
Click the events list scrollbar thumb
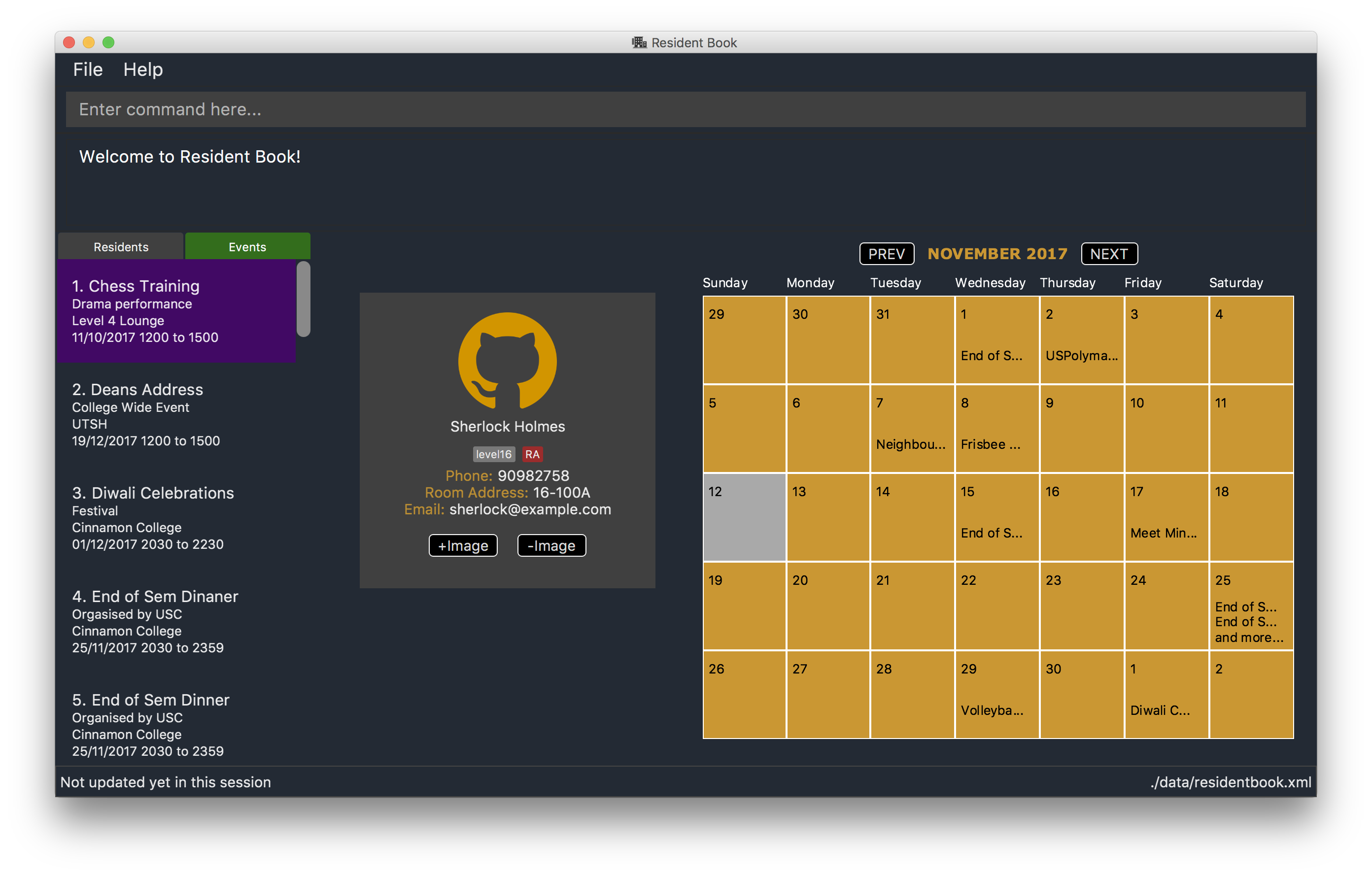[304, 299]
